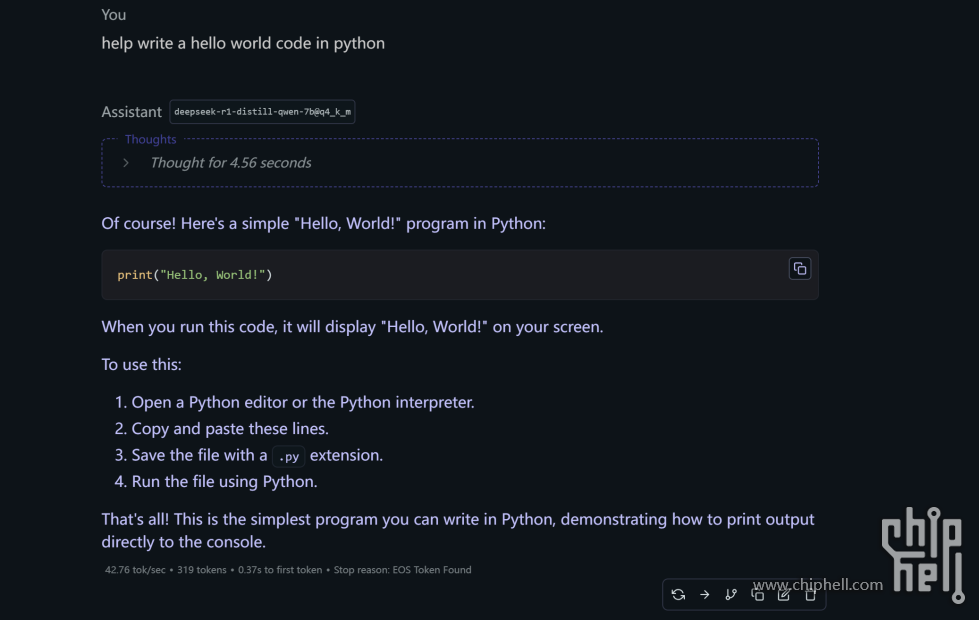The height and width of the screenshot is (620, 979).
Task: Copy the assistant message
Action: (758, 595)
